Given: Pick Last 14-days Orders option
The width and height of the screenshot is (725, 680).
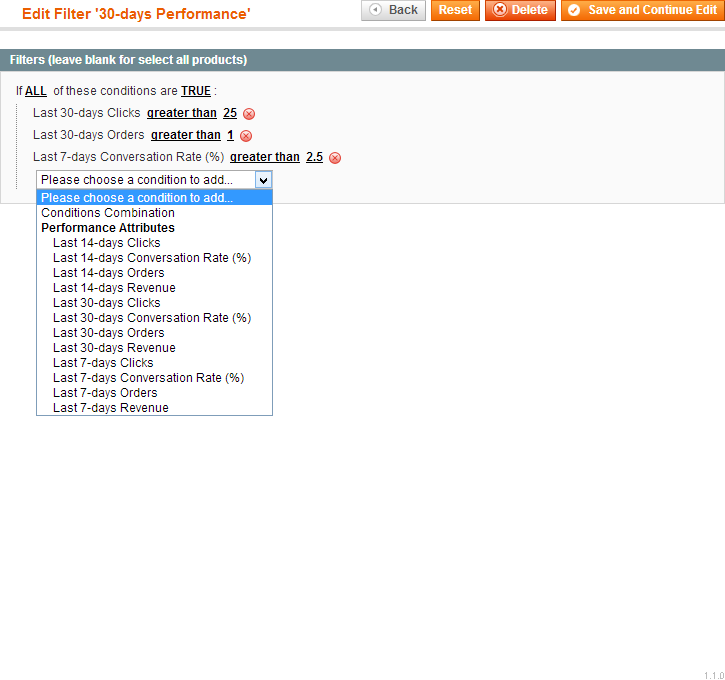Looking at the screenshot, I should pyautogui.click(x=154, y=273).
